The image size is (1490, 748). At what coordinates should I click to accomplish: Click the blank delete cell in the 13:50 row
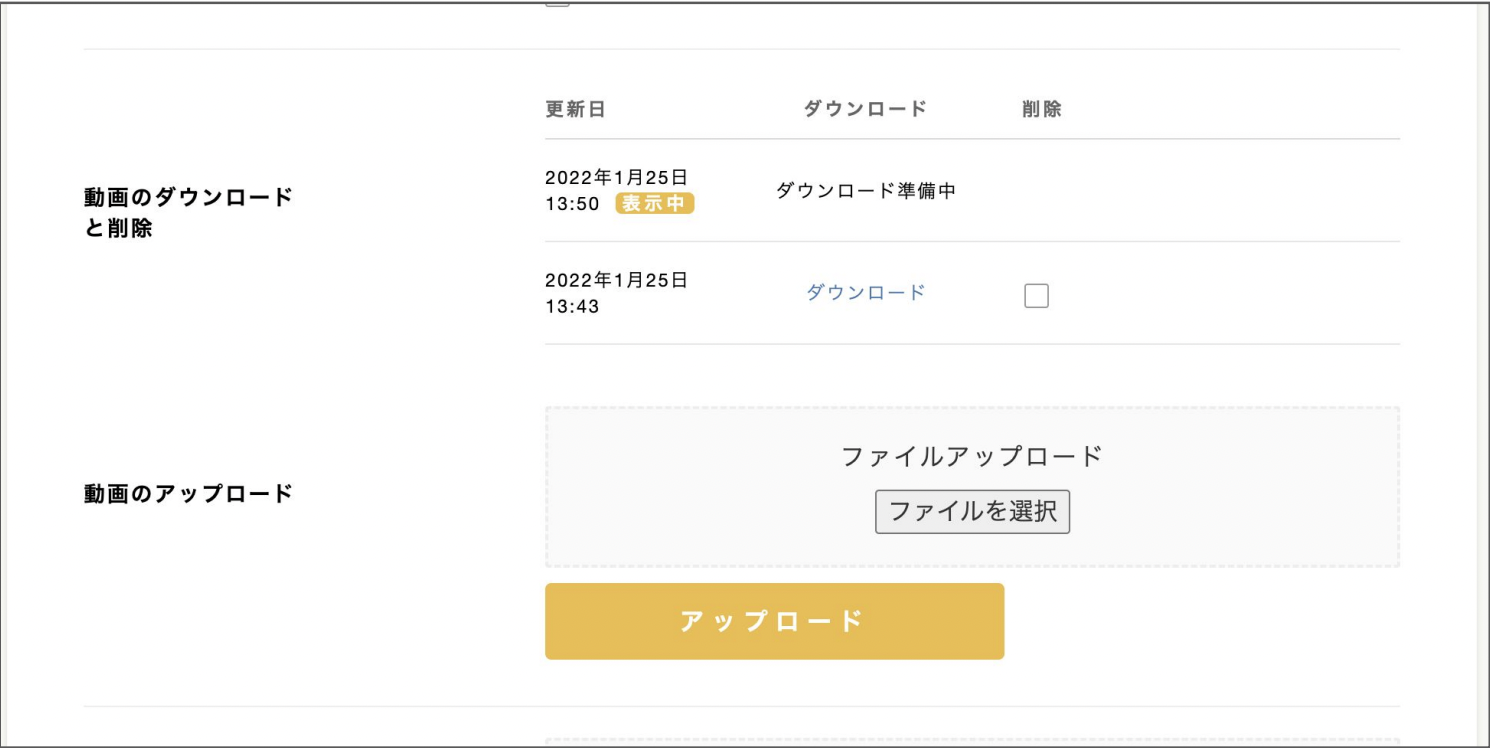(1040, 190)
